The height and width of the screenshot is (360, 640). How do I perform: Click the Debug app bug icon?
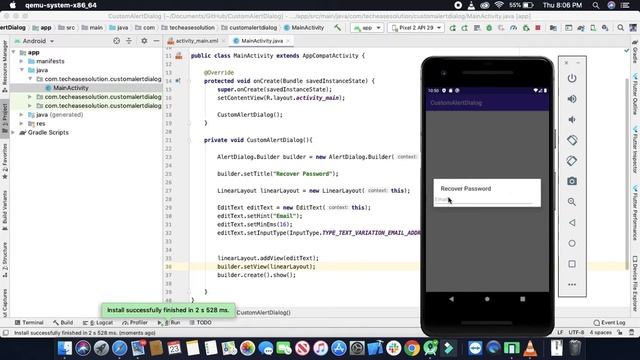pos(489,28)
